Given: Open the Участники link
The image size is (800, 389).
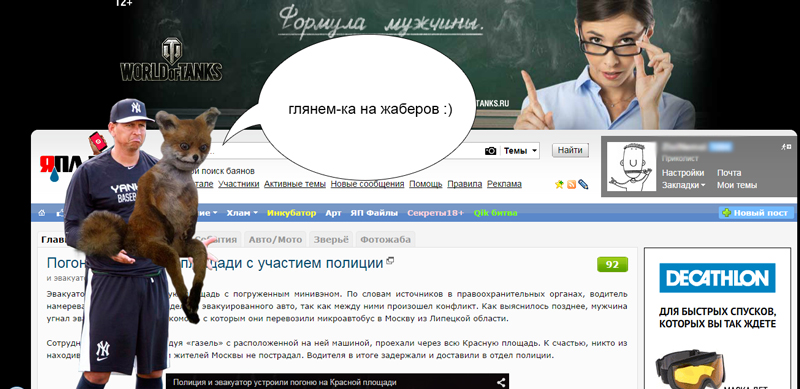Looking at the screenshot, I should tap(238, 184).
